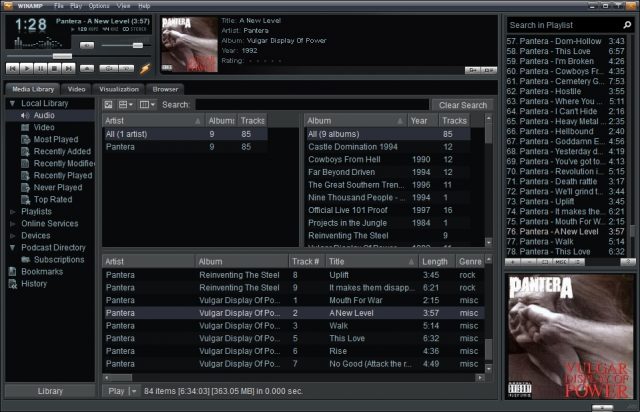This screenshot has height=412, width=640.
Task: Switch to the Visualization tab
Action: click(118, 89)
